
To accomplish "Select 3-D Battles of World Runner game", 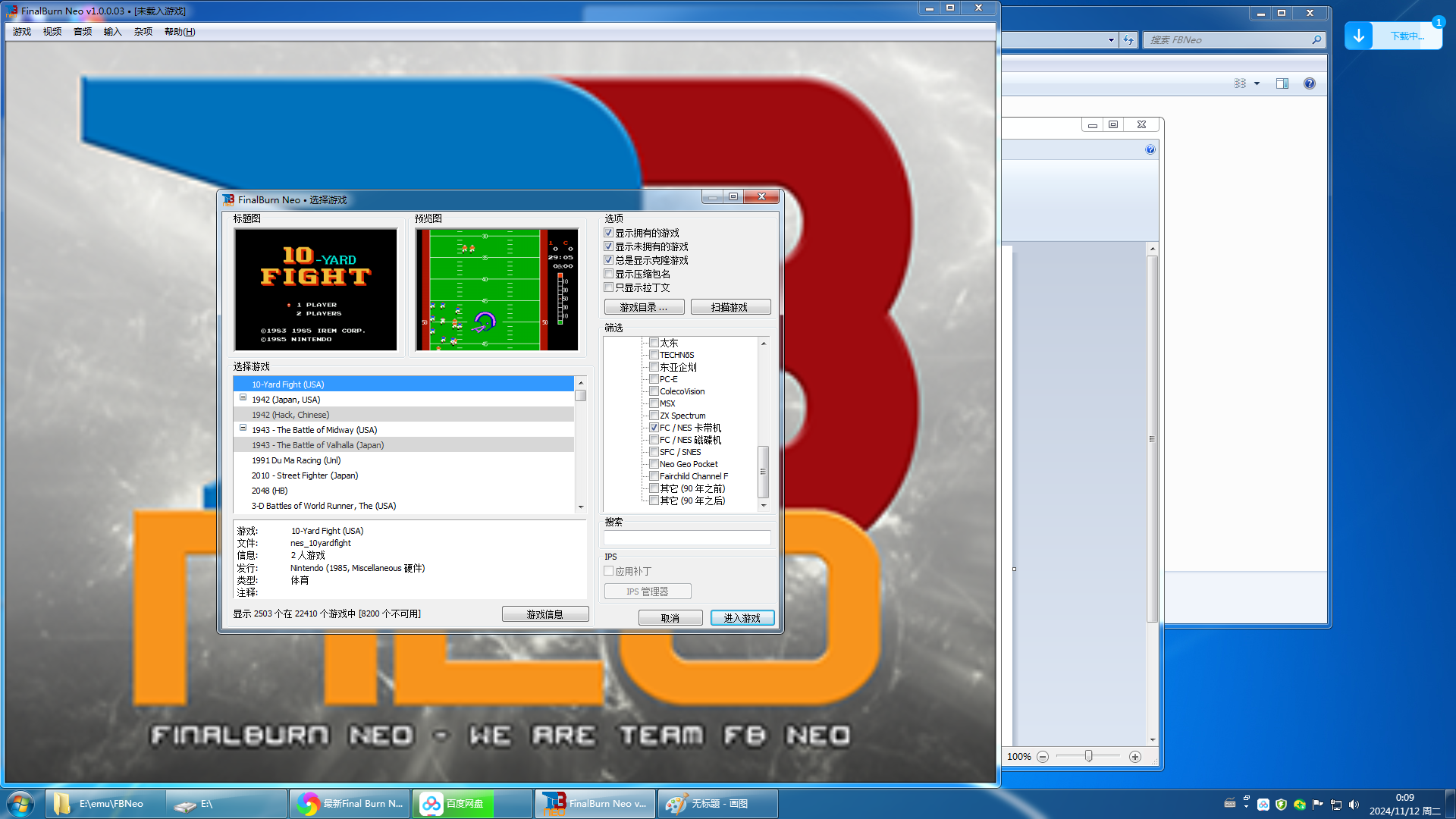I will pos(404,506).
